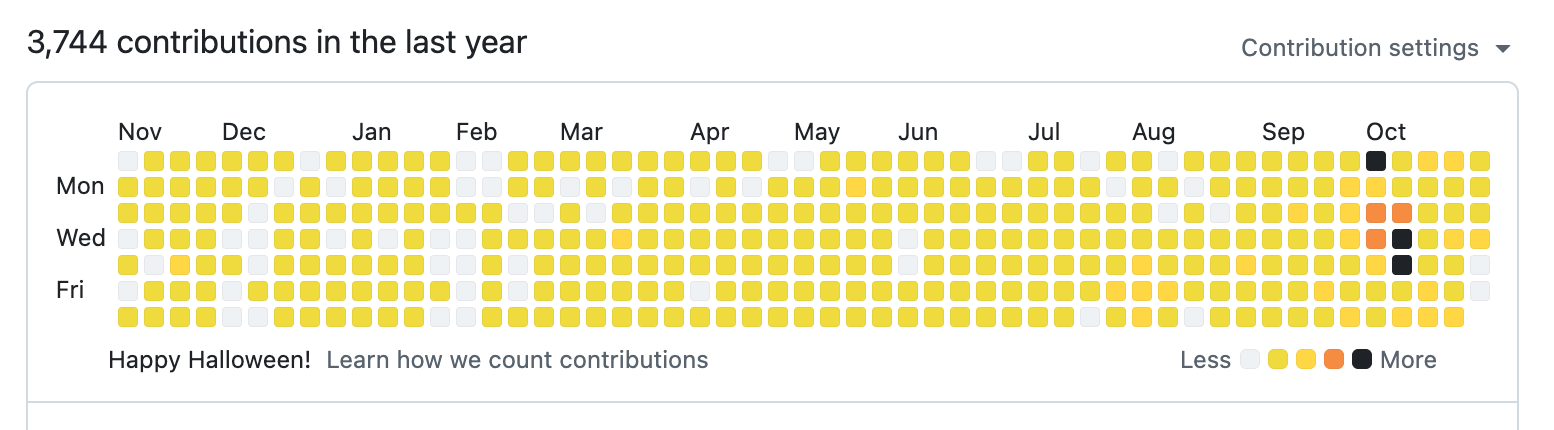Select the last cell in the Saturday row
Viewport: 1554px width, 430px height.
click(x=1454, y=317)
